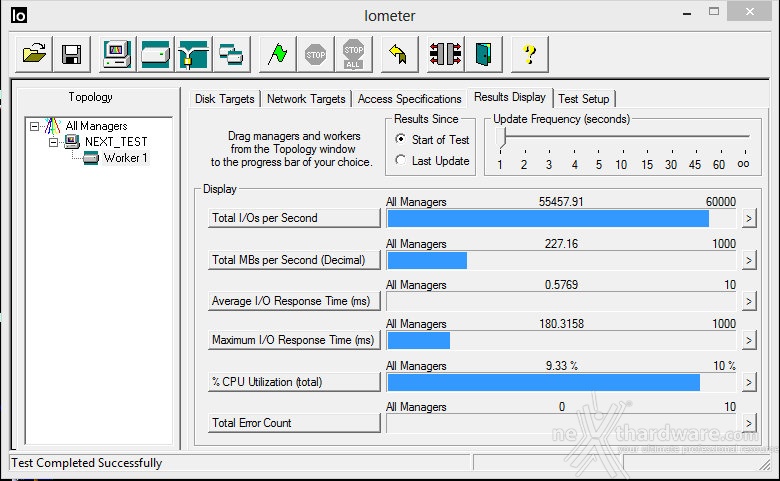The height and width of the screenshot is (481, 780).
Task: Switch to Disk Targets tab
Action: (x=224, y=98)
